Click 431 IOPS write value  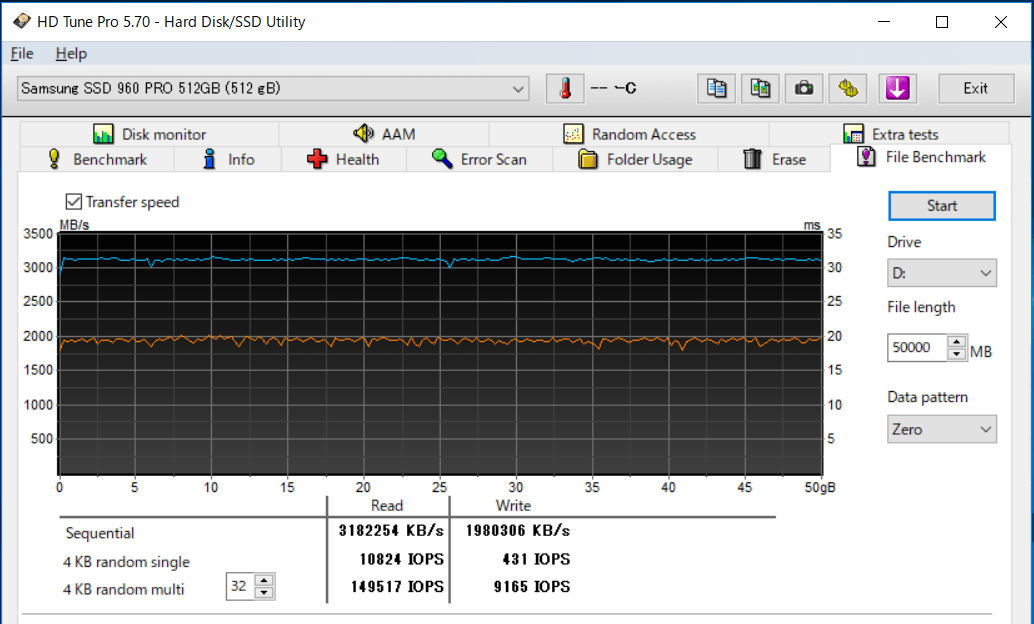point(536,559)
